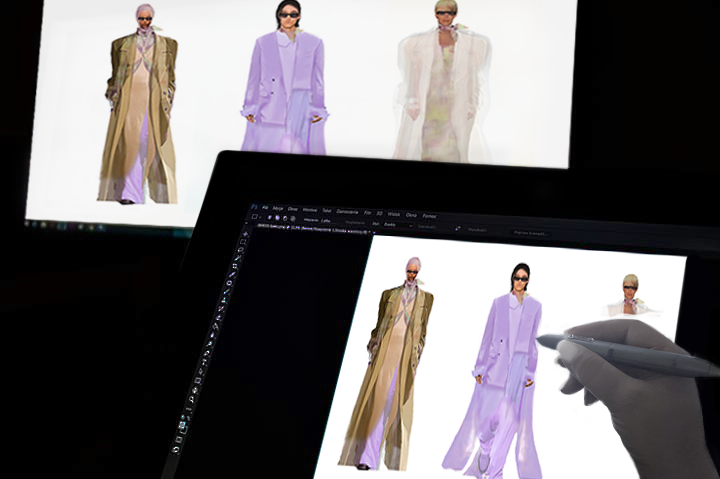Select the Dodge tool

[210, 344]
